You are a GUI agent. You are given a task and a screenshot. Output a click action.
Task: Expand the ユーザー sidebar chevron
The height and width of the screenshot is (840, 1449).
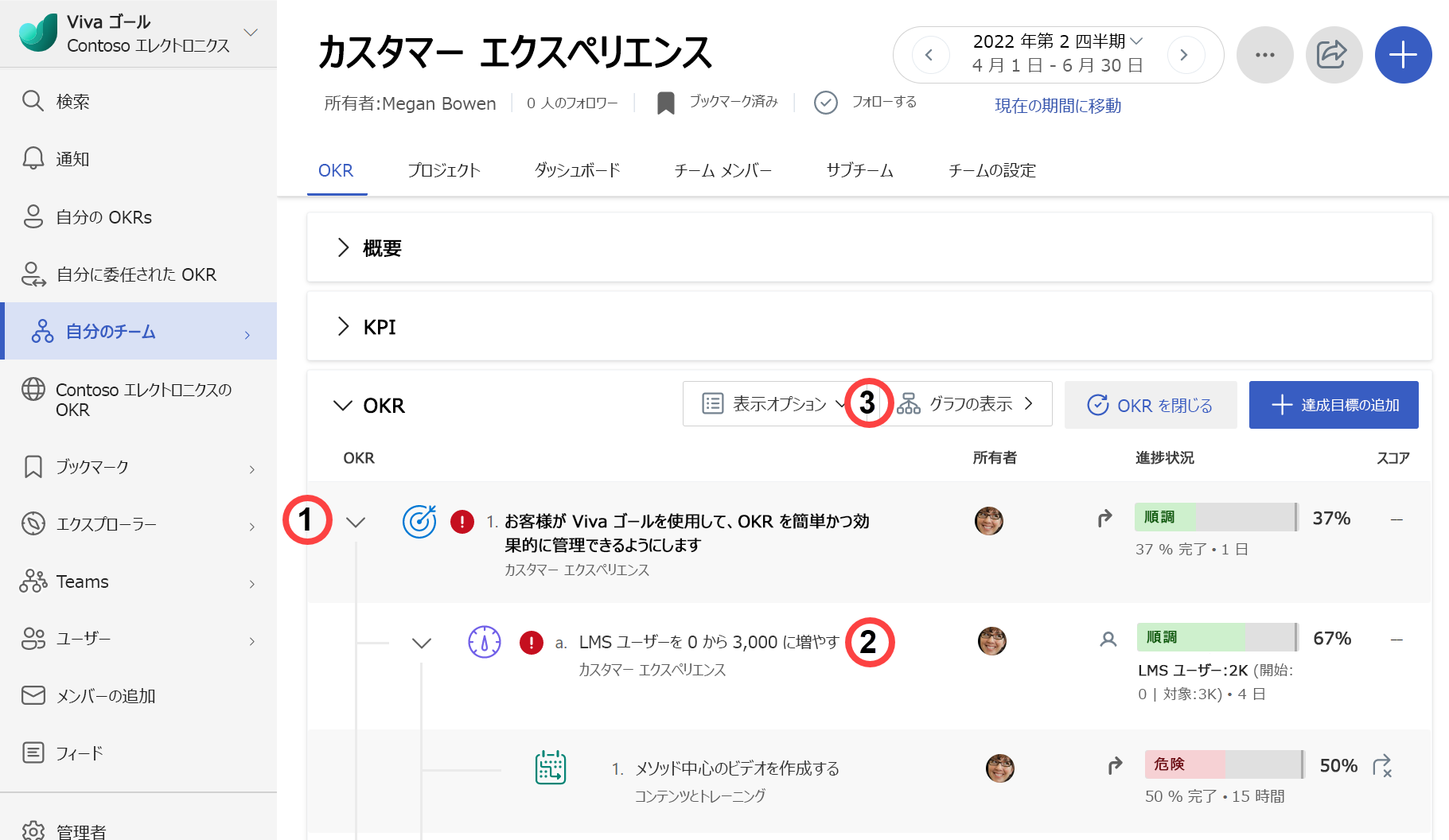(x=251, y=641)
